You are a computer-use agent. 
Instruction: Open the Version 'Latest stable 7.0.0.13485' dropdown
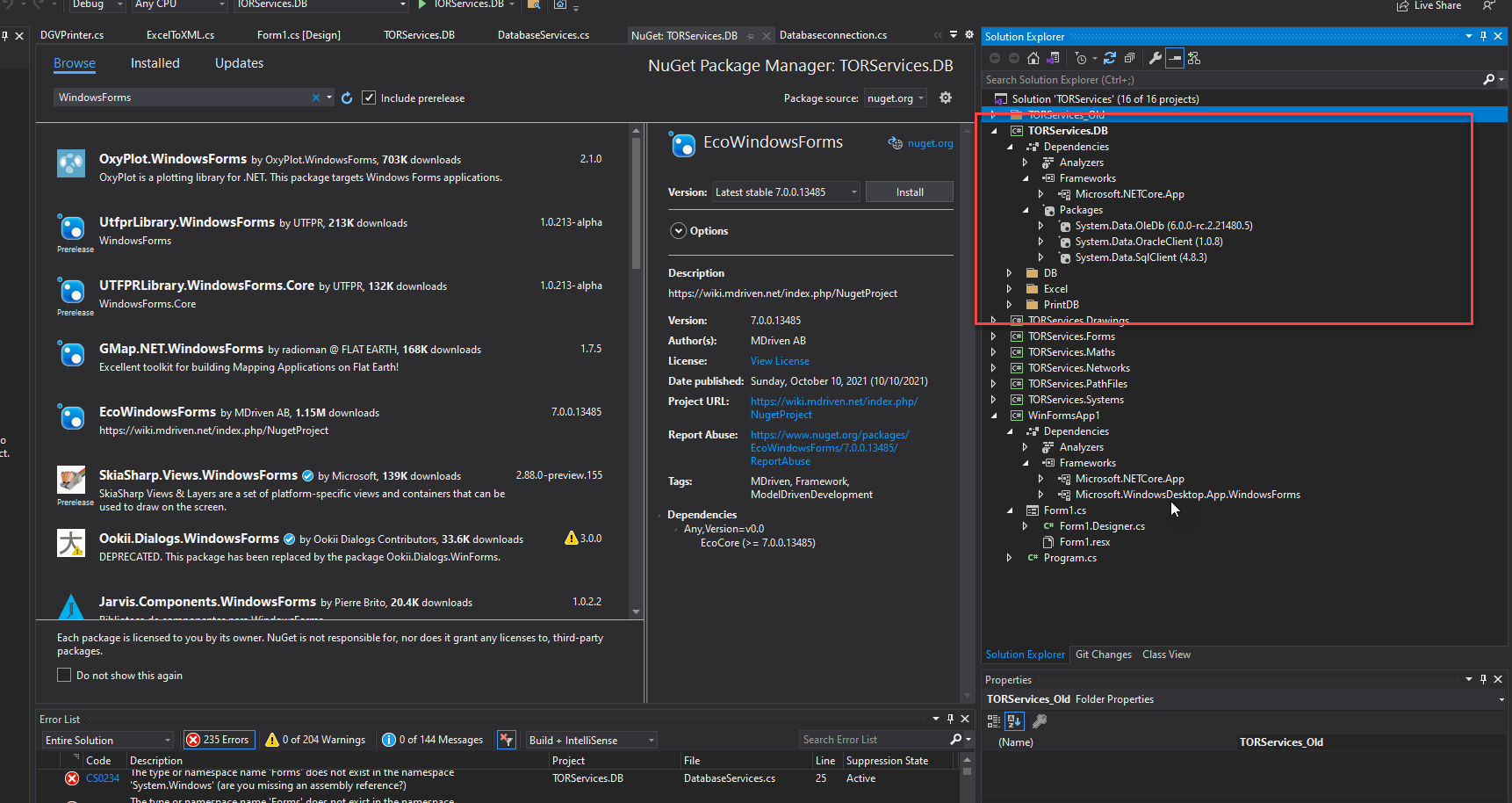(786, 192)
